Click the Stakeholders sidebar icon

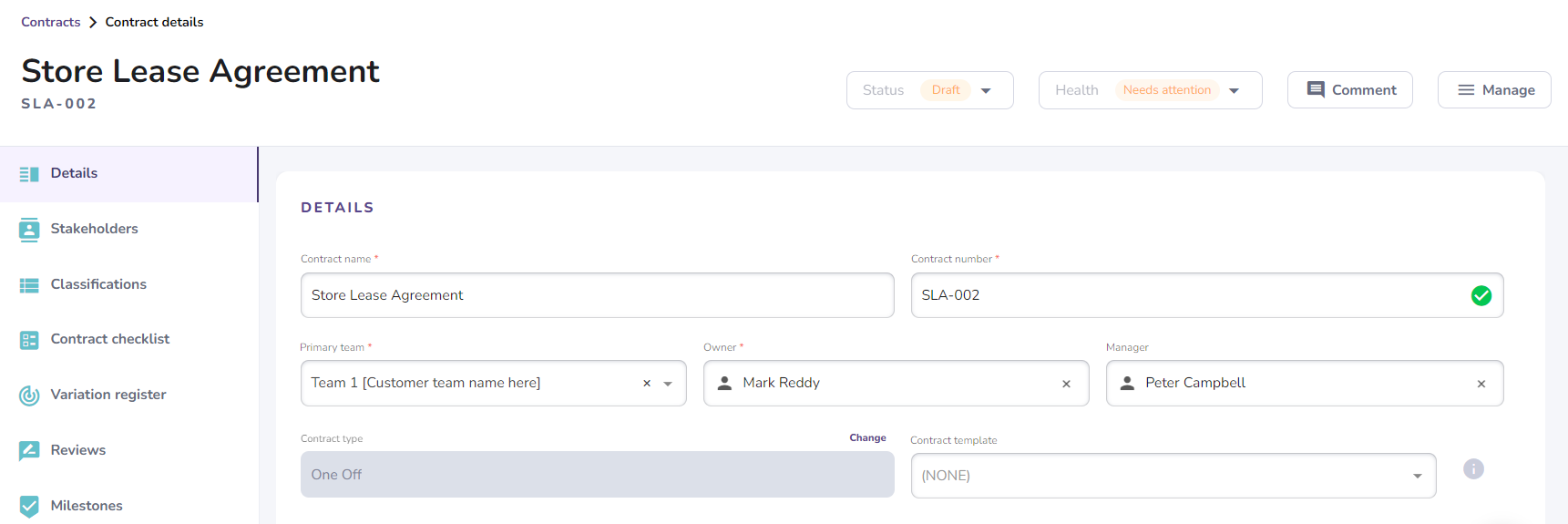(29, 230)
